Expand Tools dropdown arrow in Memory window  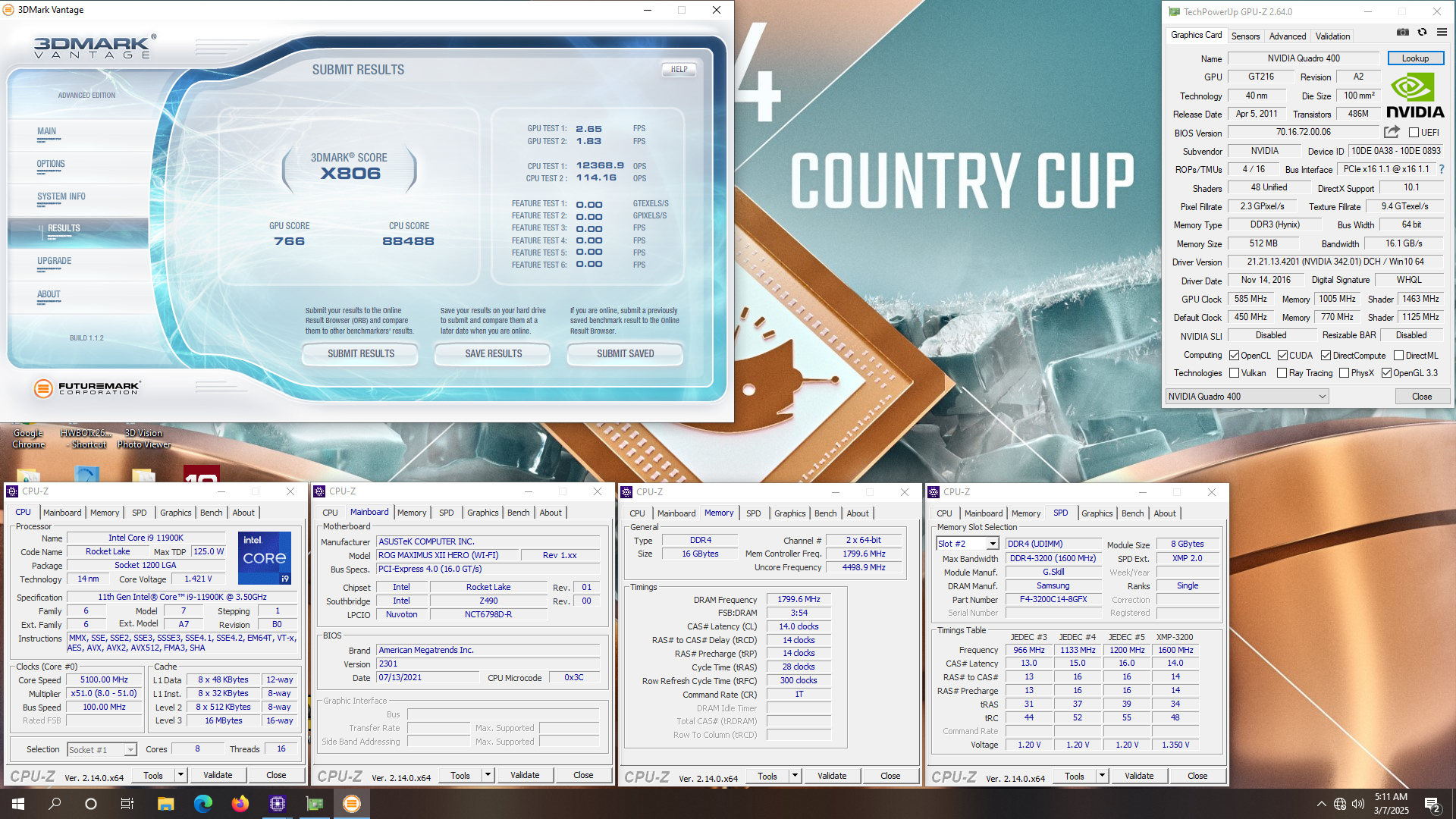click(x=795, y=775)
